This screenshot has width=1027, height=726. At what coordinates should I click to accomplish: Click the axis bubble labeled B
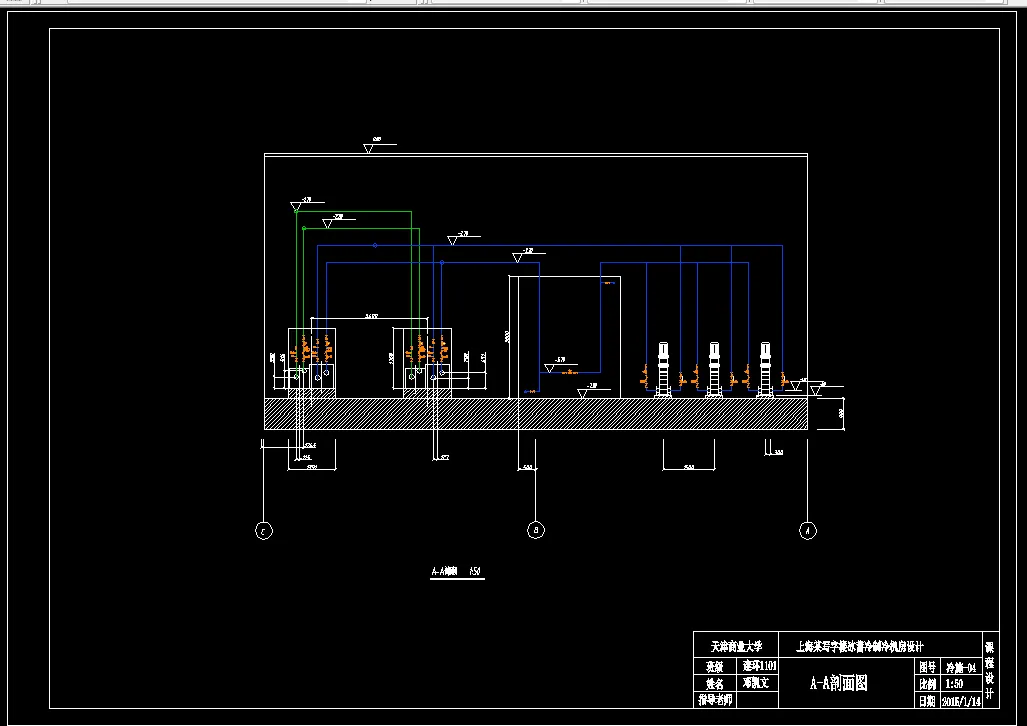536,530
